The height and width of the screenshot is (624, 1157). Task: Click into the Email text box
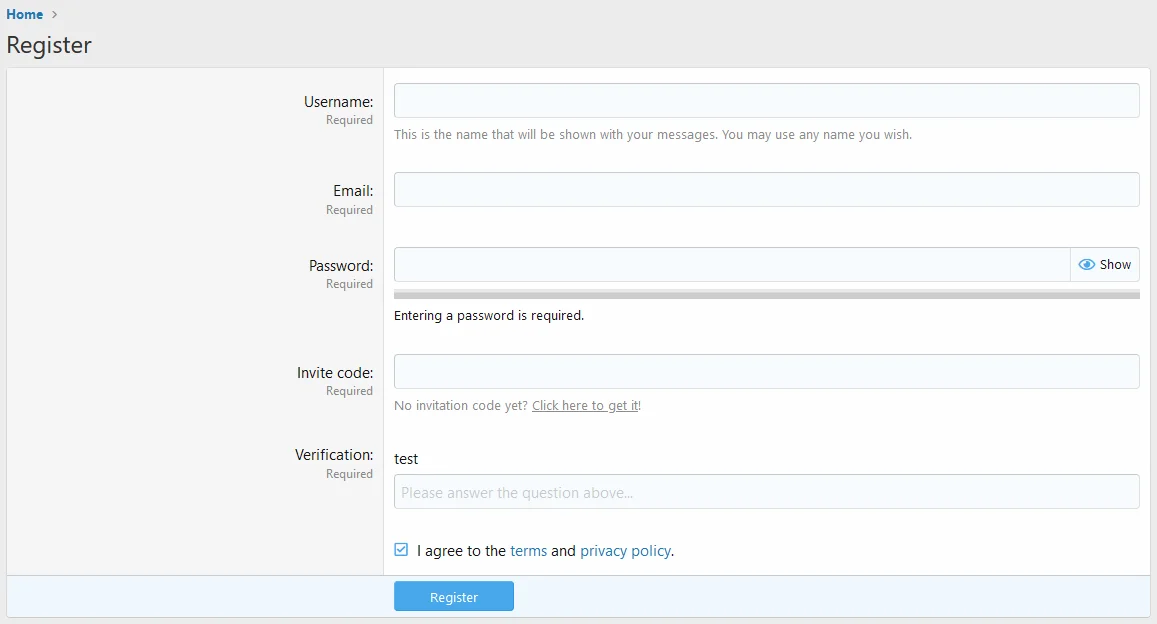pos(766,190)
